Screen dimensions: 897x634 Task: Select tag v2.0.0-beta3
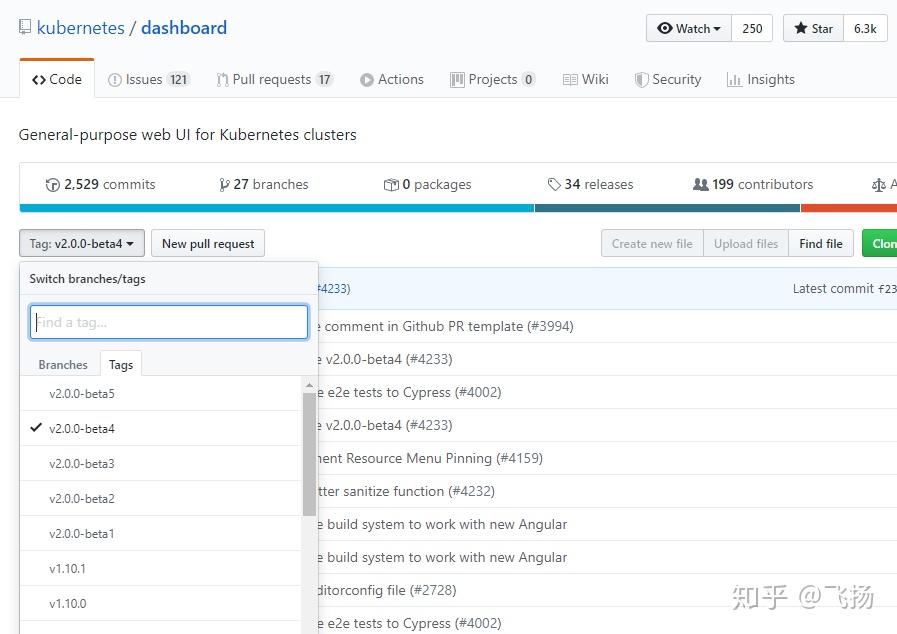[82, 464]
